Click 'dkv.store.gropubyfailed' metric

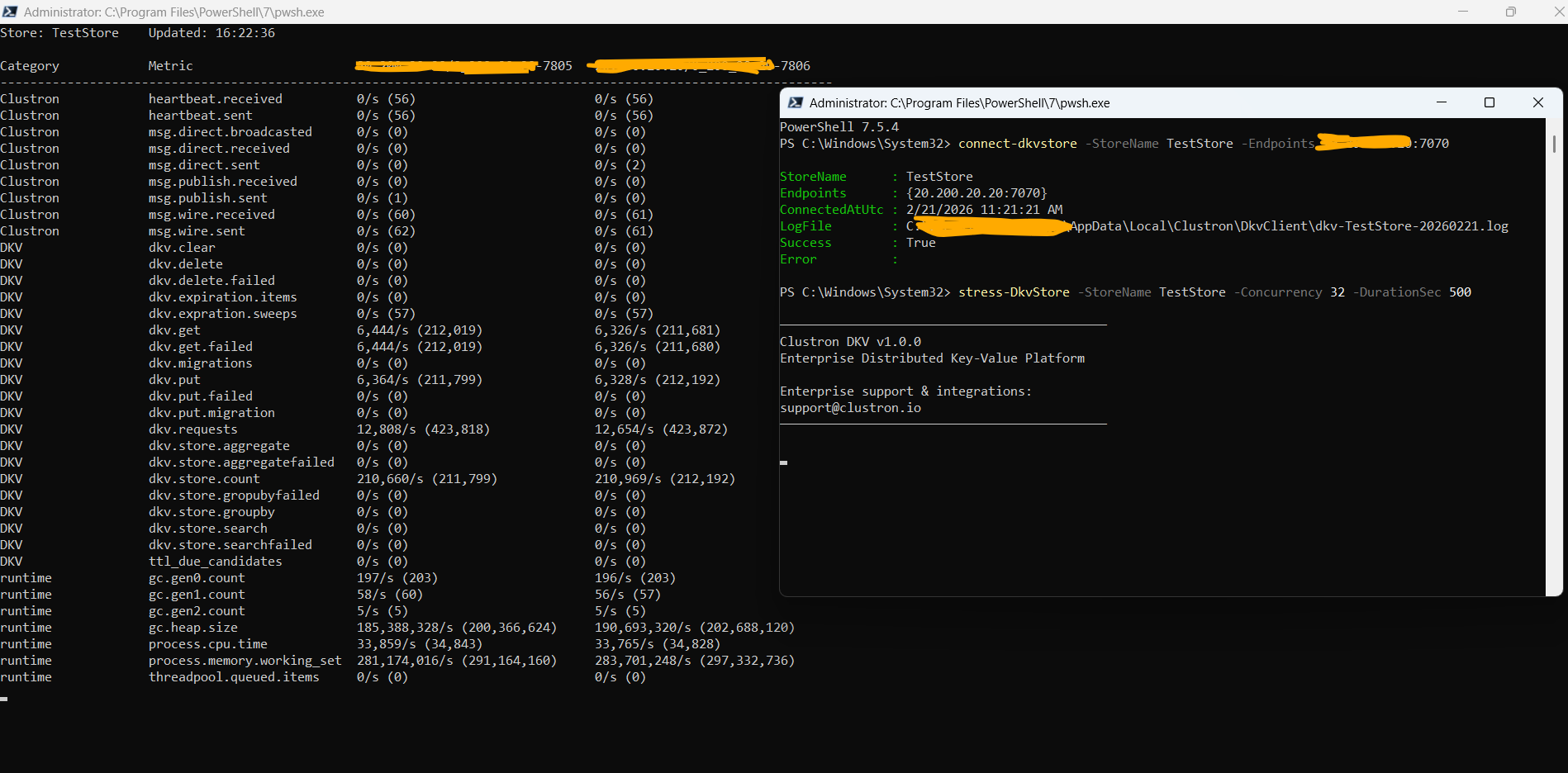click(234, 496)
